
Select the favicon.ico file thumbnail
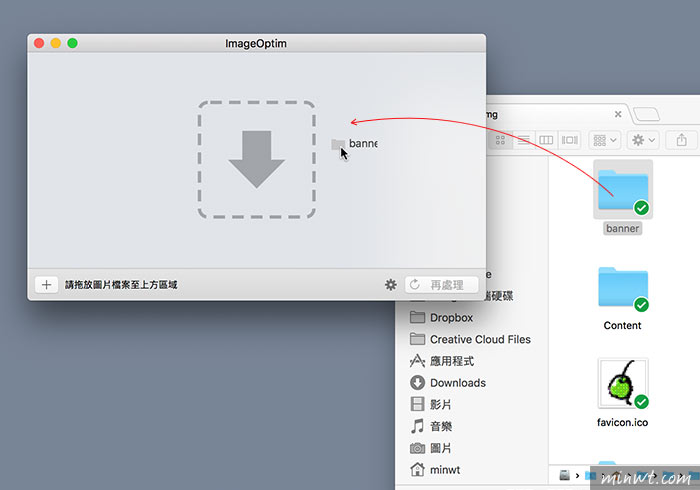[x=623, y=384]
